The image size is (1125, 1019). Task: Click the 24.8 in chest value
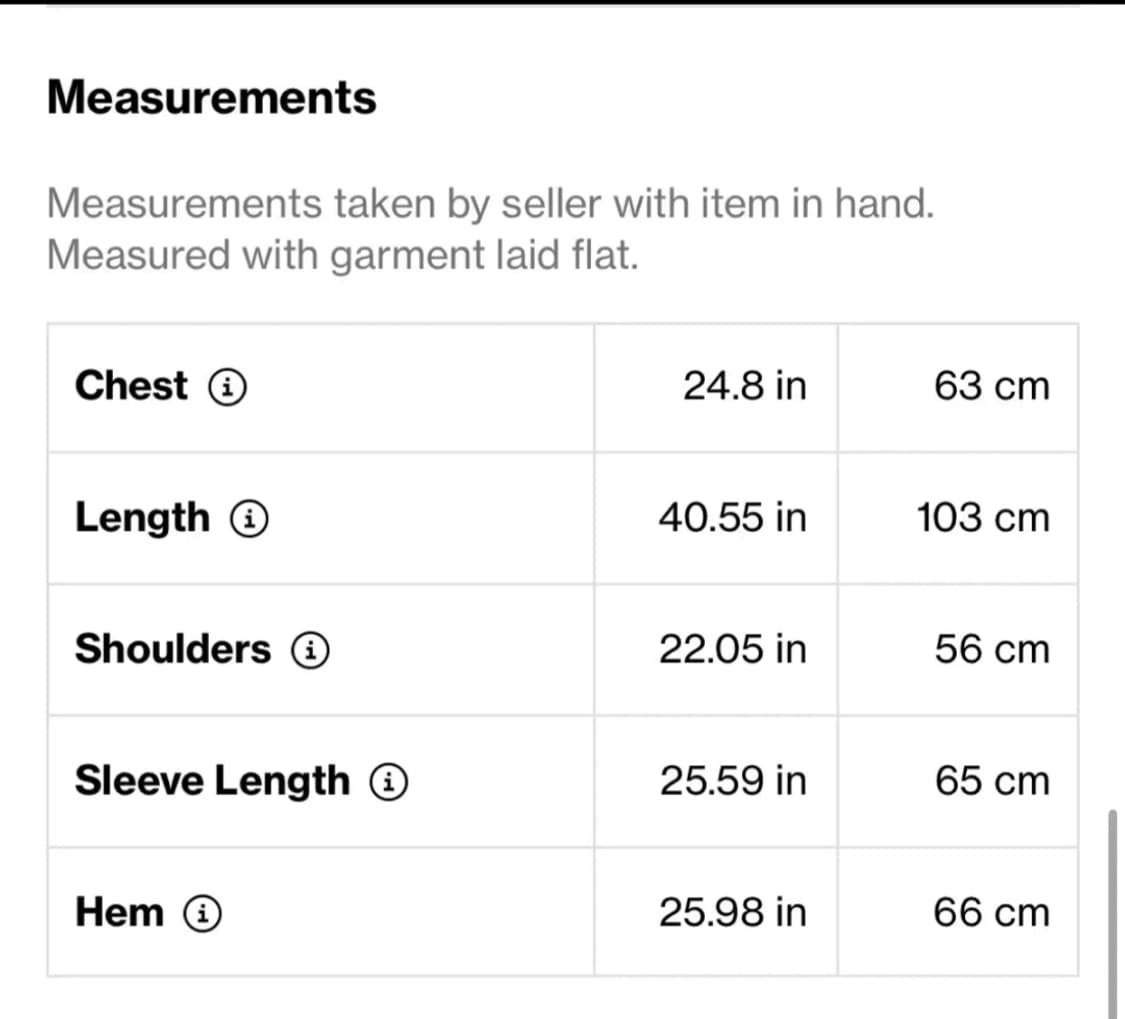[744, 385]
